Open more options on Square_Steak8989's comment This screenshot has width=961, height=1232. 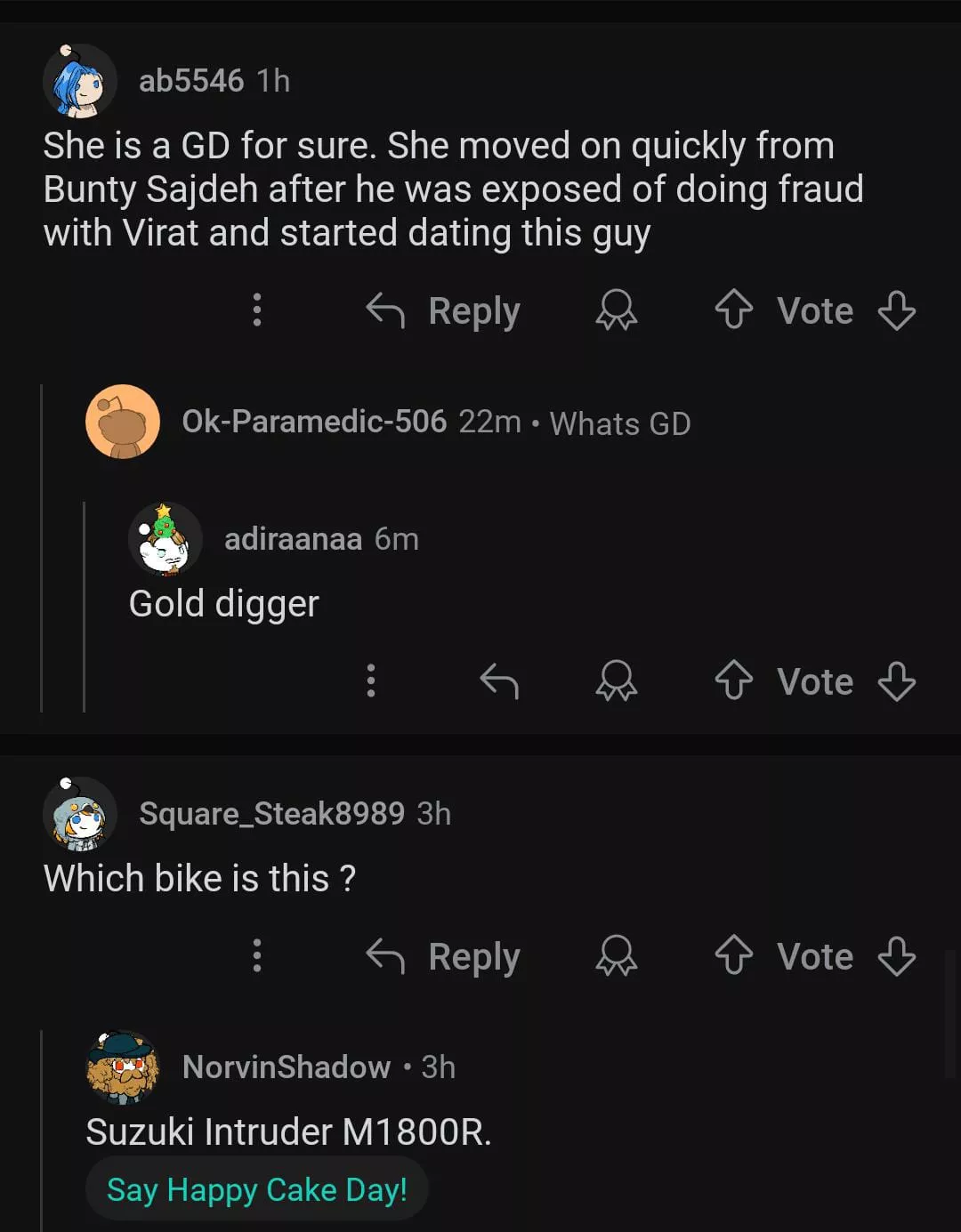[x=257, y=955]
